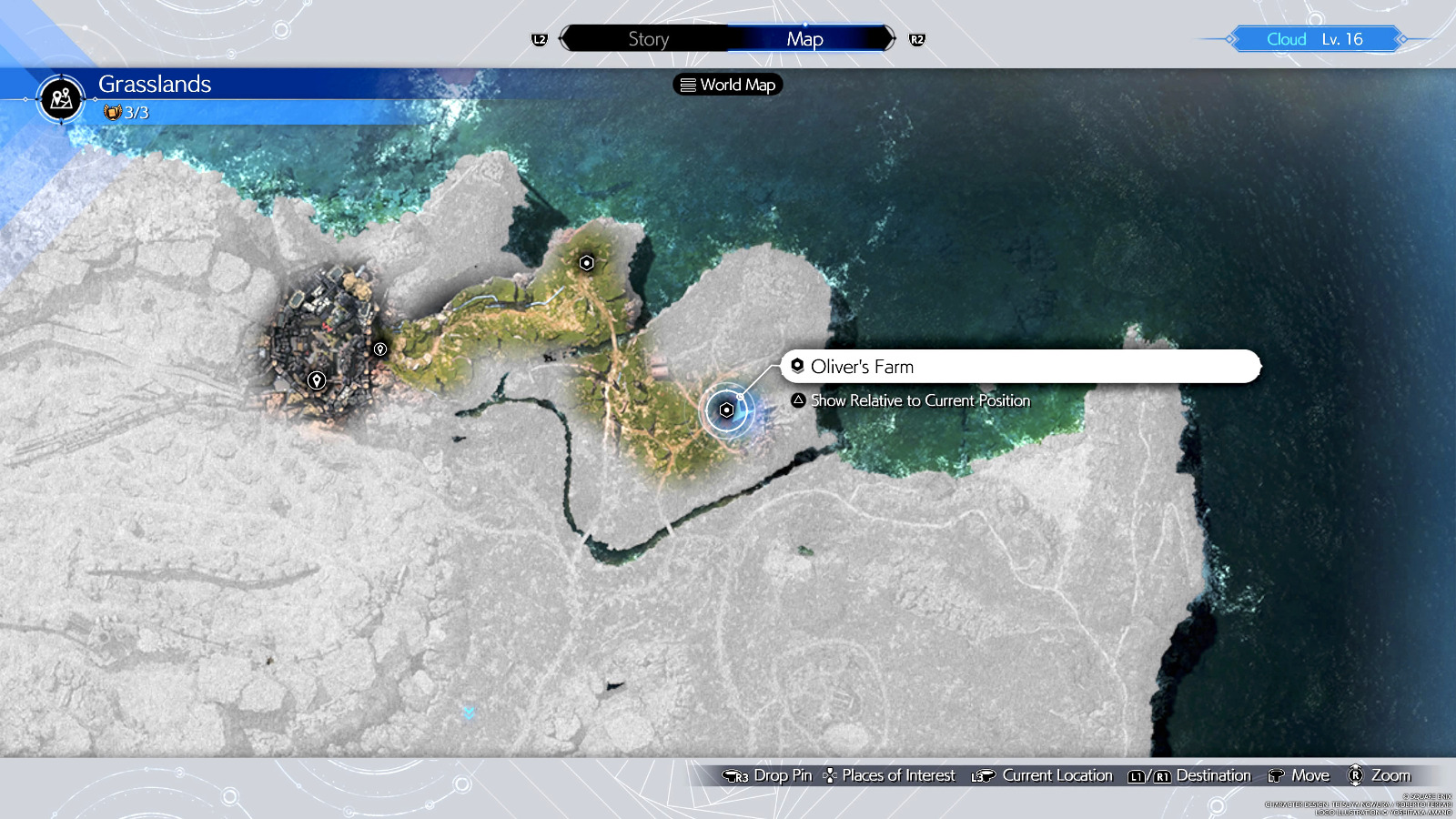The image size is (1456, 819).
Task: Click the Grasslands region emblem icon
Action: [61, 99]
